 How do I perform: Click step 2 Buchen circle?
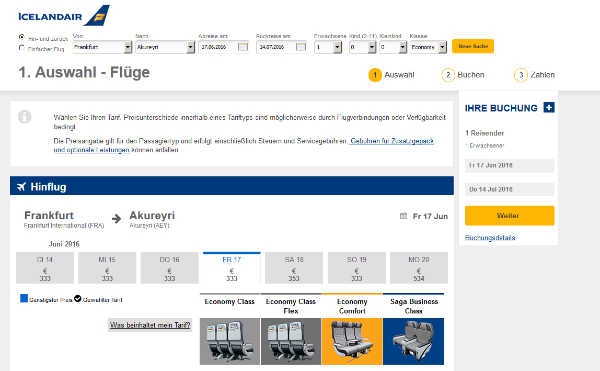click(448, 75)
